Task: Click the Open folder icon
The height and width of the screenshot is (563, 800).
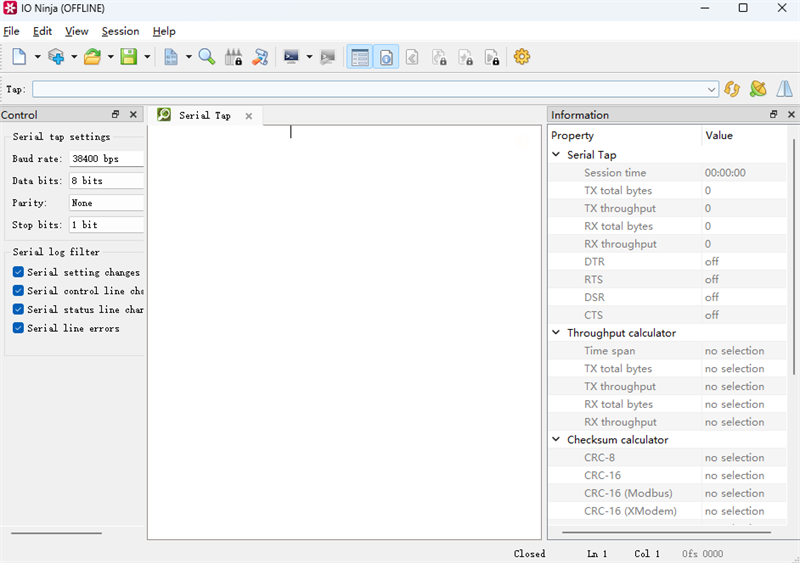Action: (x=92, y=57)
